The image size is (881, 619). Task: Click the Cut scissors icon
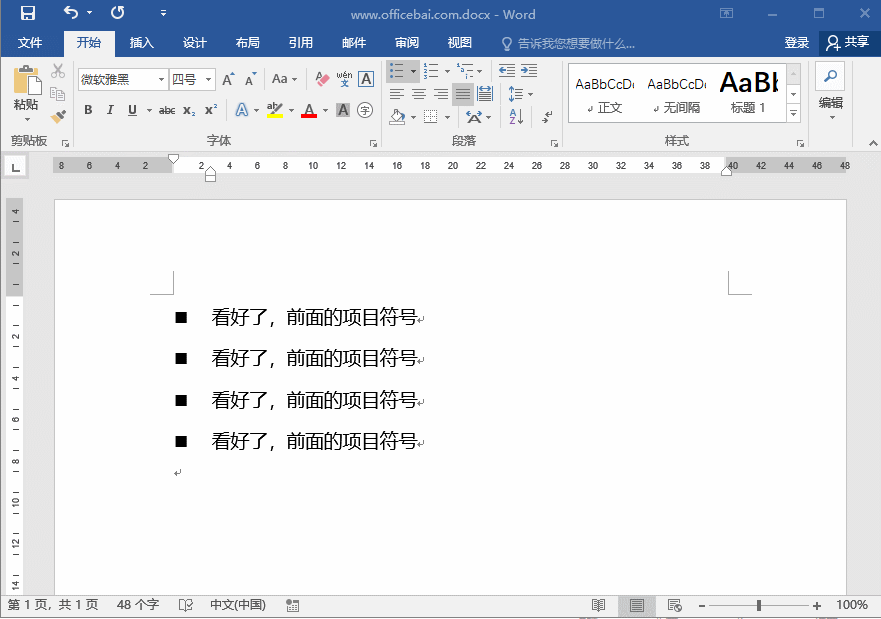pos(58,71)
